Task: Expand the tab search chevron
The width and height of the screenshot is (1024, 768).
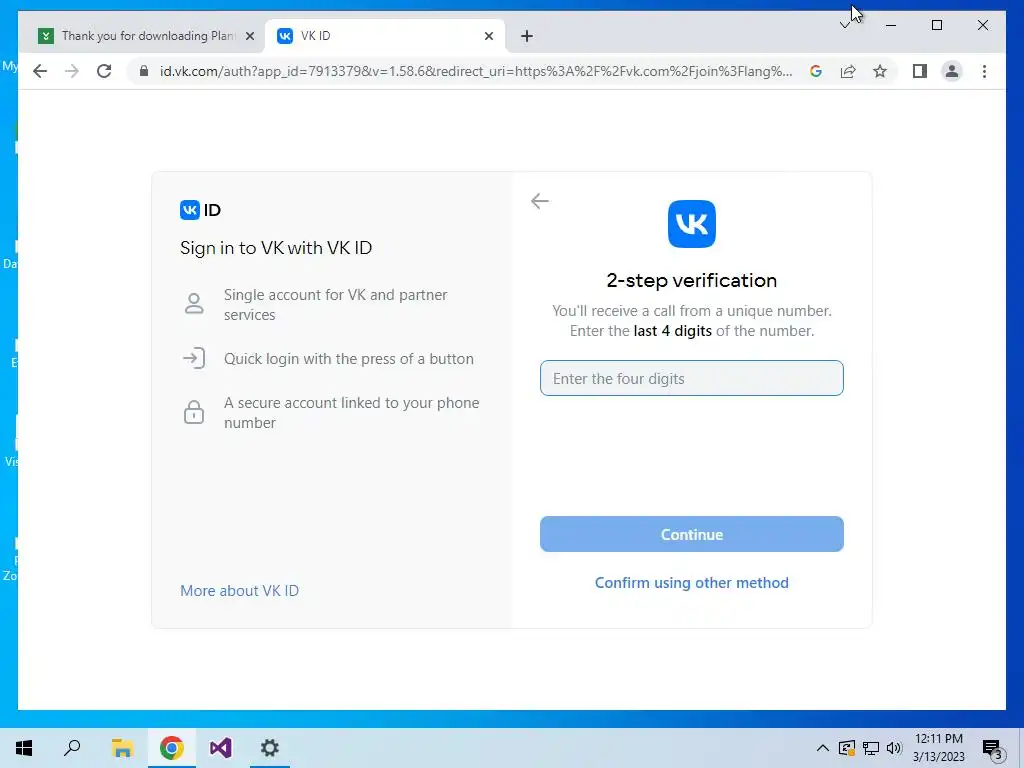Action: 844,25
